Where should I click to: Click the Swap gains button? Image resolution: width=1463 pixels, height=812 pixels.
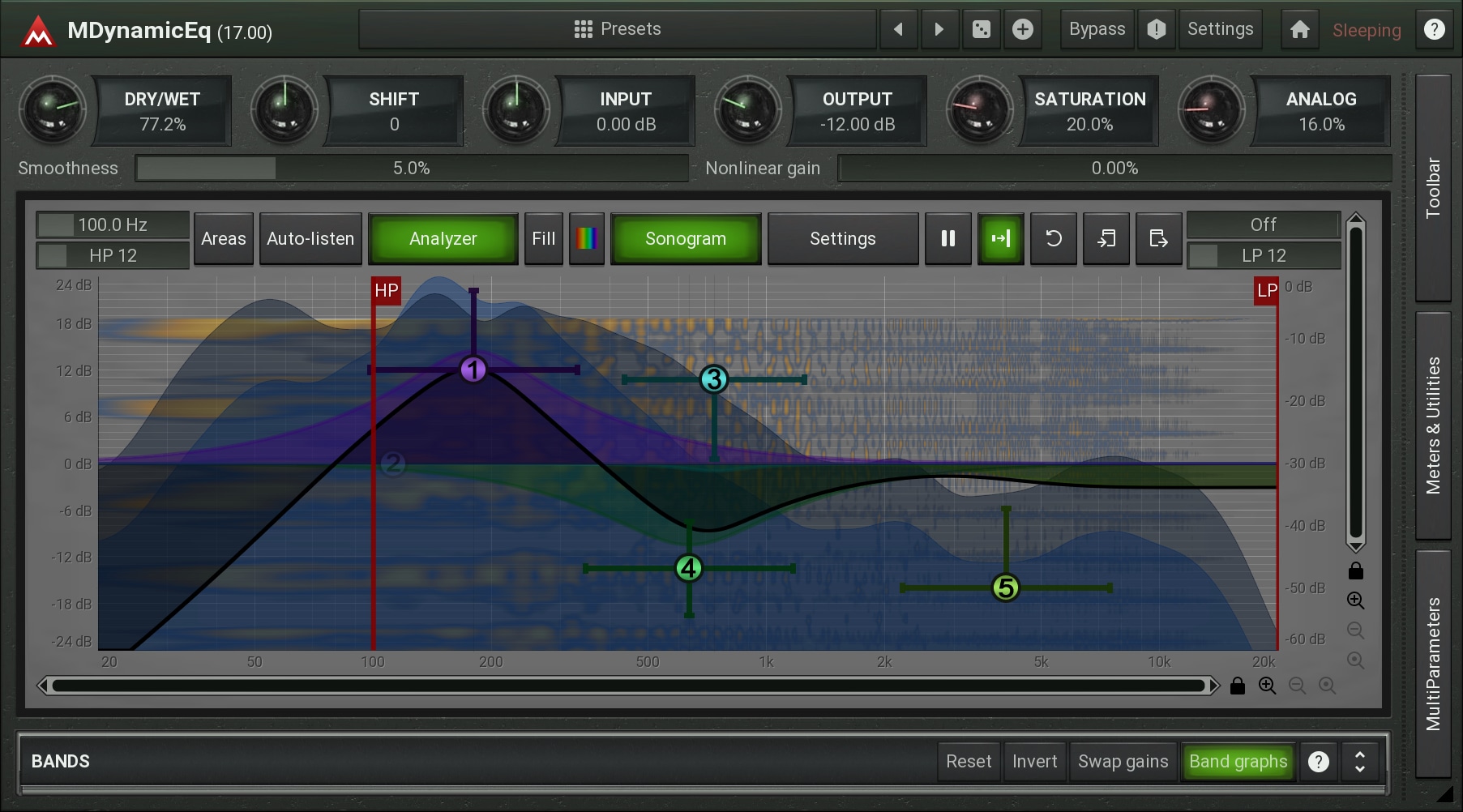(1123, 762)
